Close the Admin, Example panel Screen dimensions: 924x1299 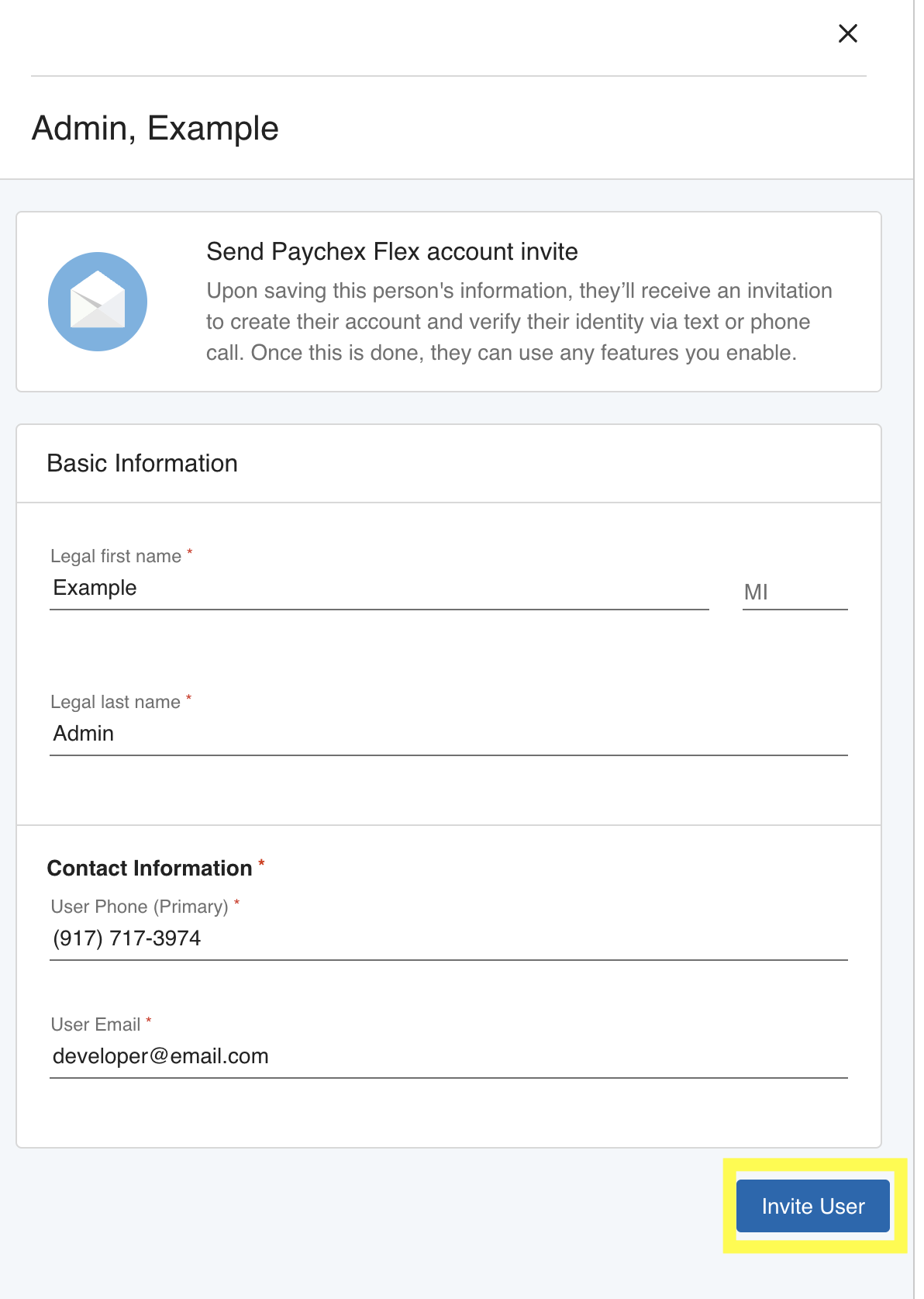848,33
